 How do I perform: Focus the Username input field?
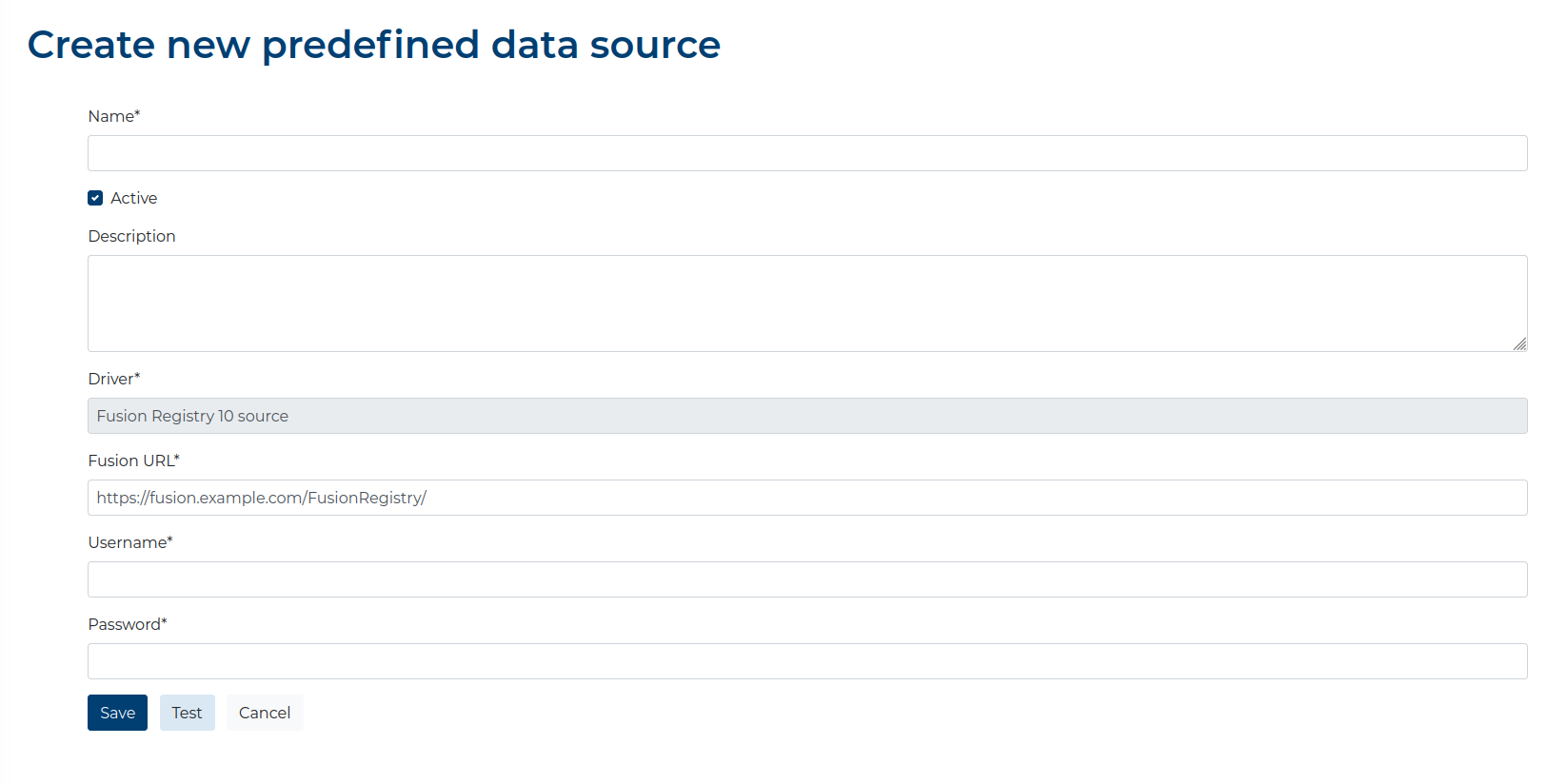coord(807,579)
